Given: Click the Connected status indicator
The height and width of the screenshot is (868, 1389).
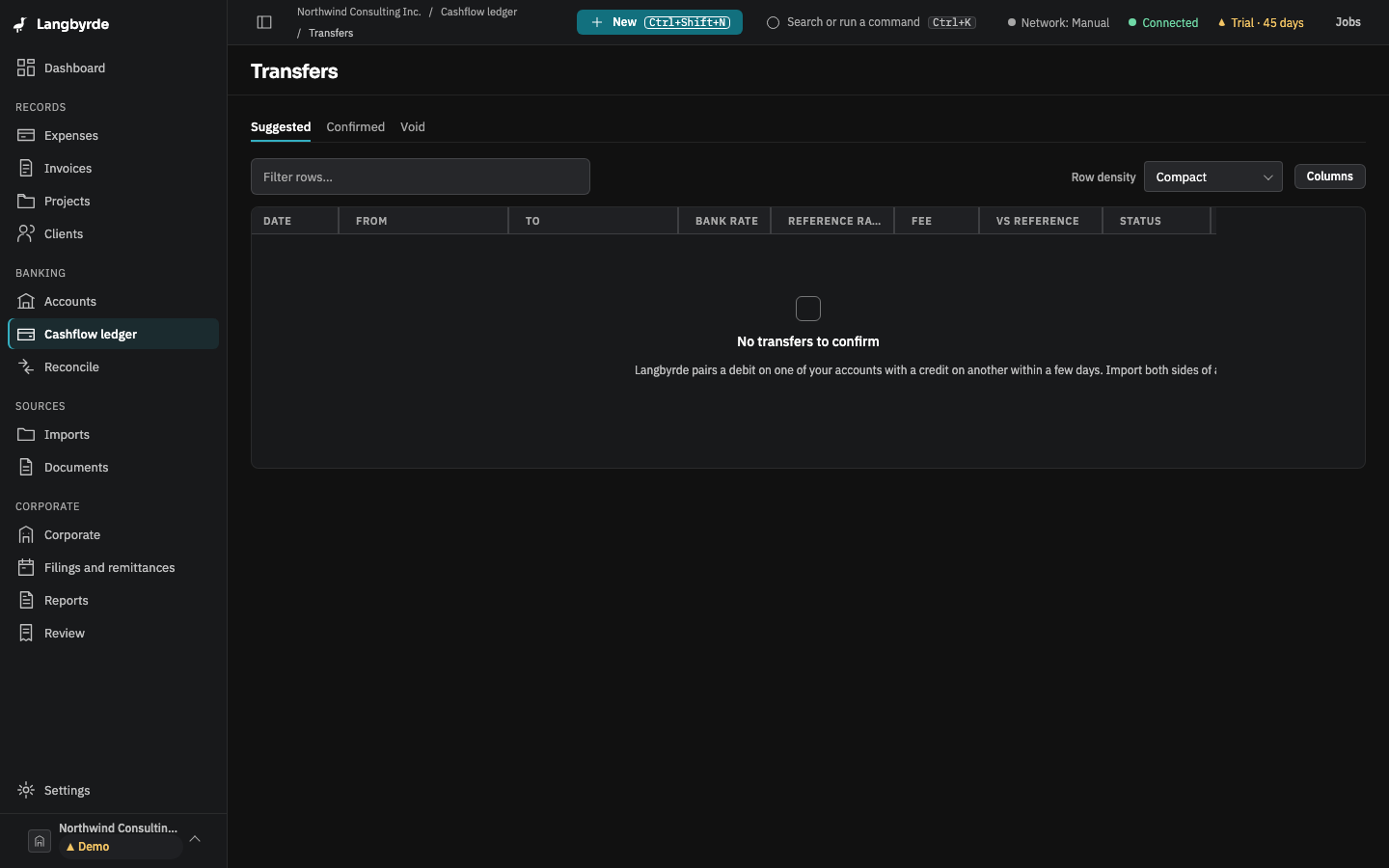Looking at the screenshot, I should (1163, 22).
